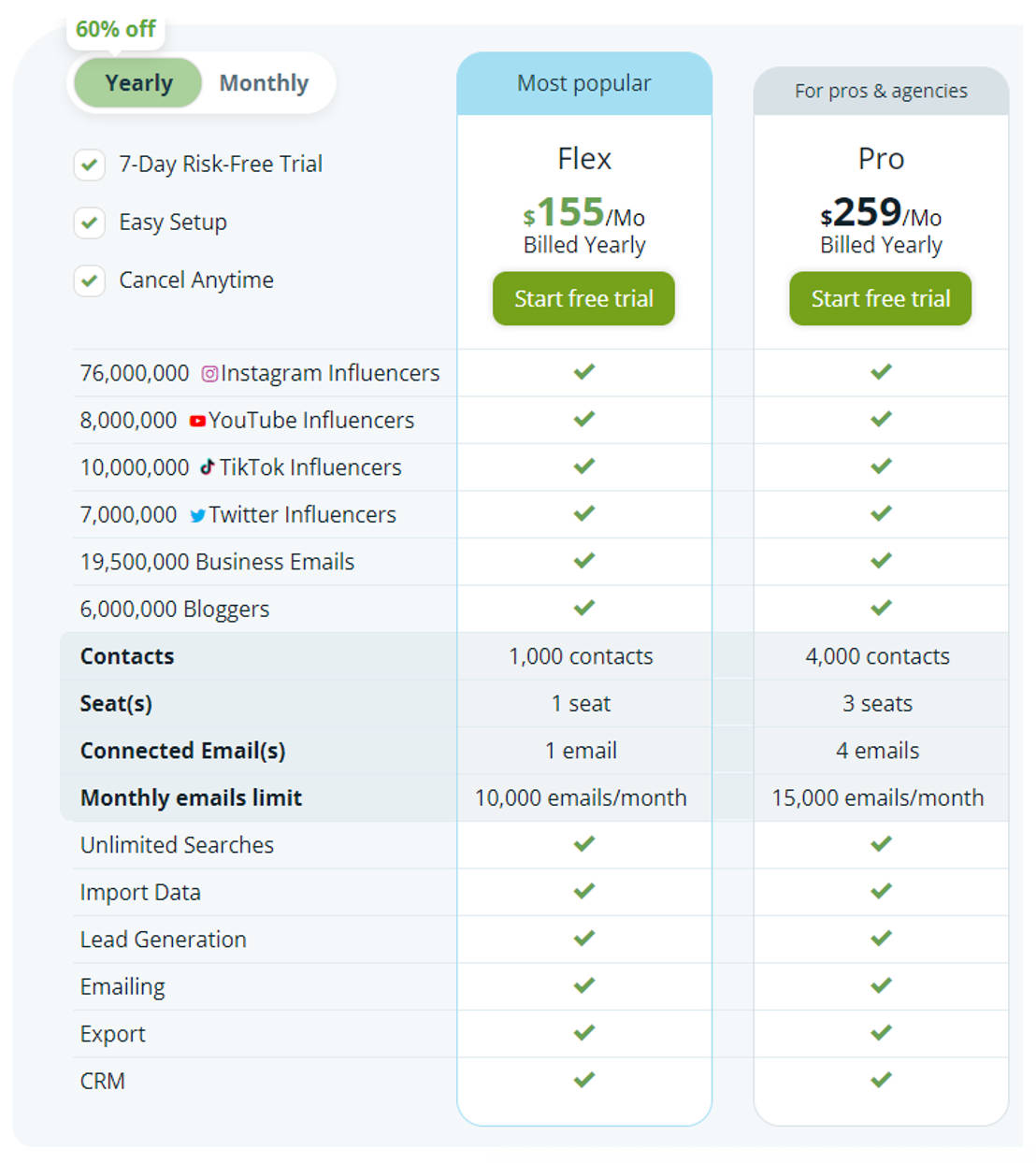Start free trial for Flex plan
1036x1163 pixels.
pyautogui.click(x=583, y=299)
